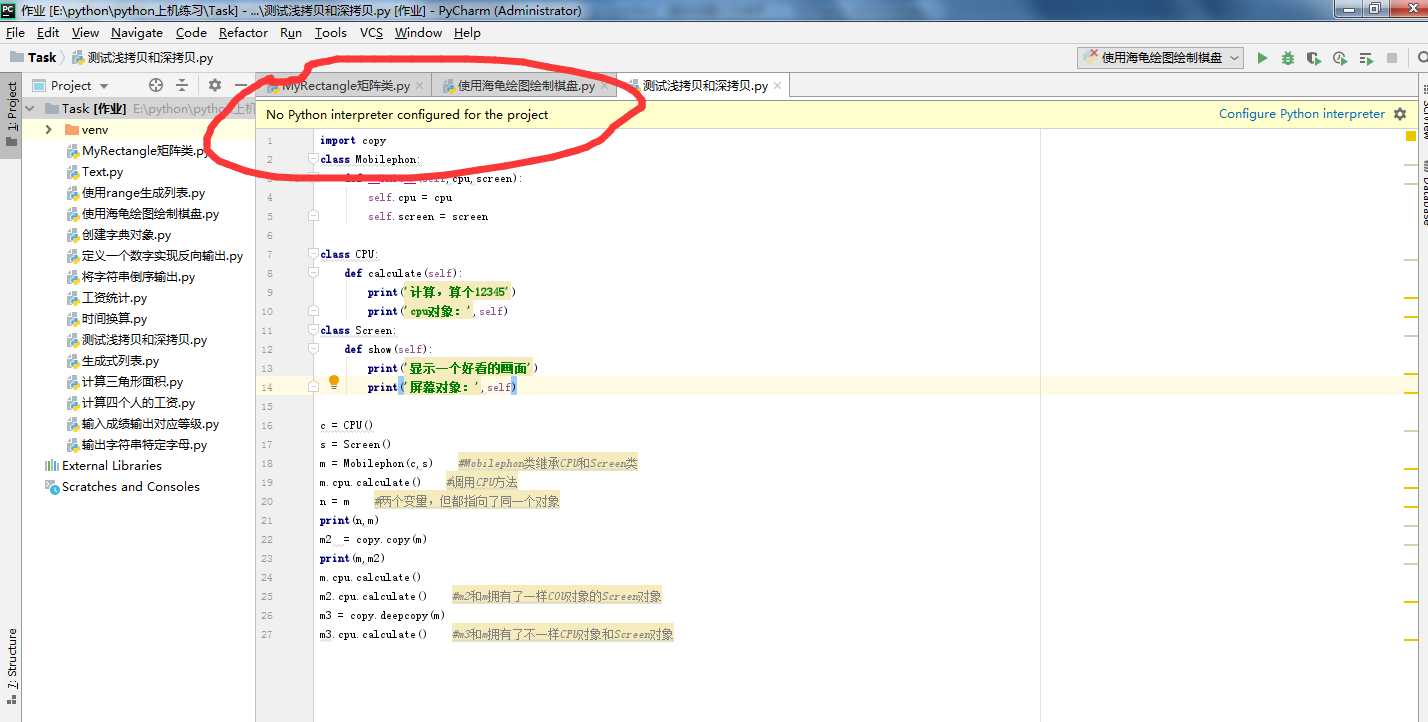Close the 使用海龟绘图绘制棋盘.py tab

click(x=604, y=86)
